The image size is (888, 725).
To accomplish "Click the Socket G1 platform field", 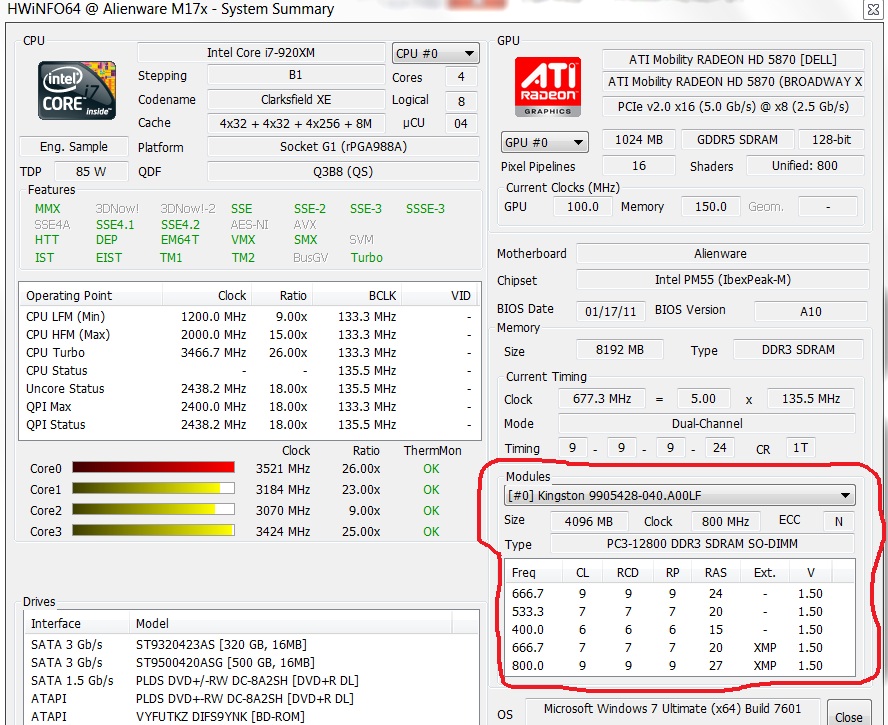I will point(343,147).
